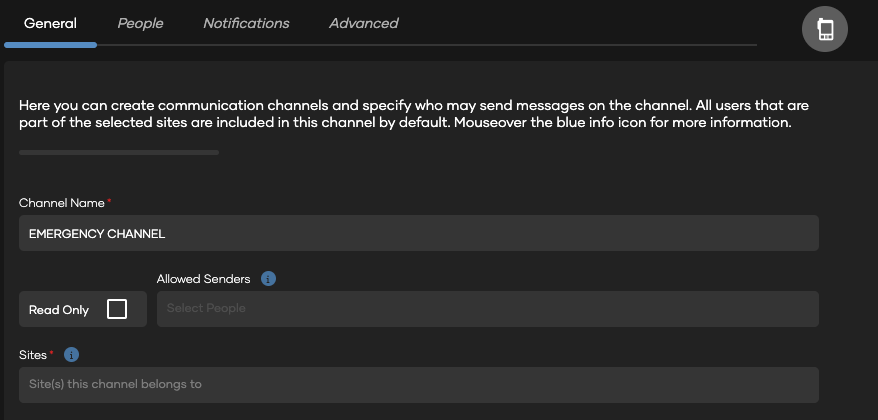The height and width of the screenshot is (420, 878).
Task: Enable the Read Only checkbox
Action: coord(116,309)
